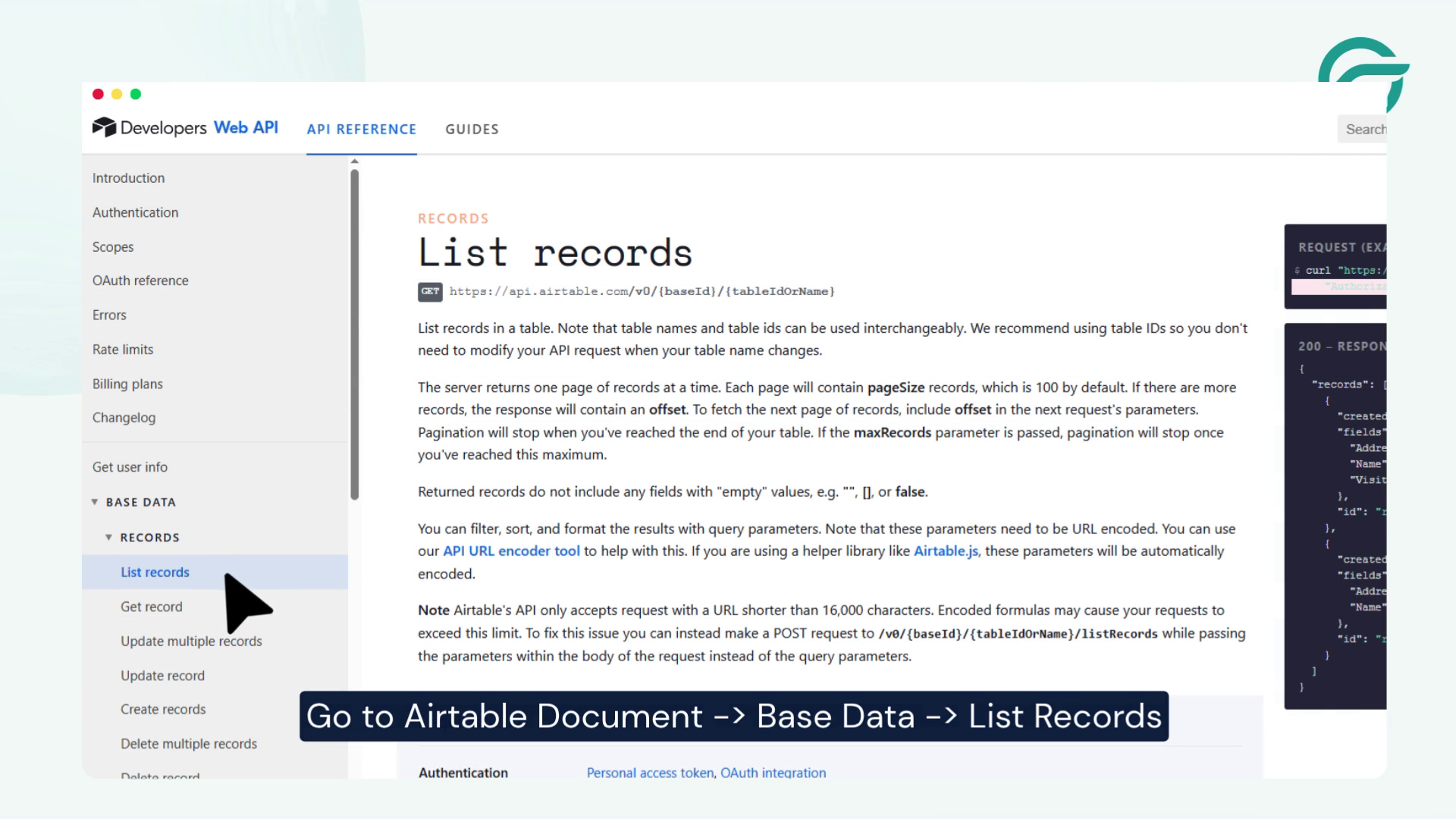Click the List records page heading
This screenshot has width=1456, height=819.
tap(555, 253)
